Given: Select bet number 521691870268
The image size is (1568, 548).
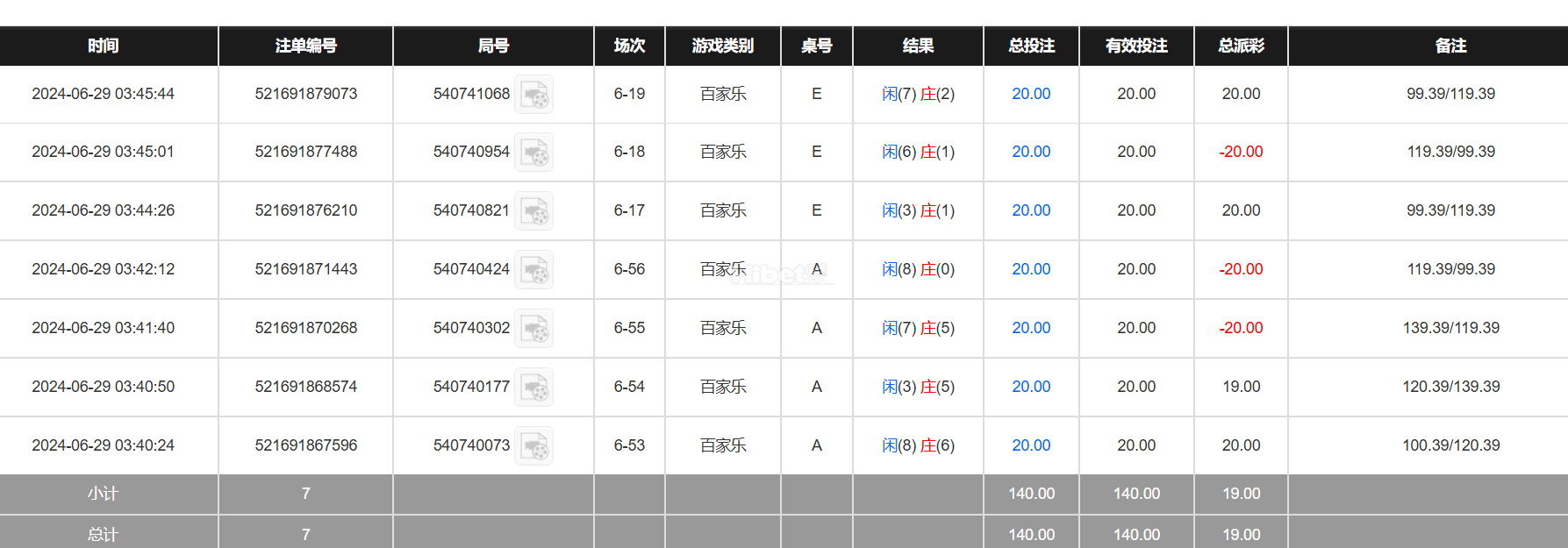Looking at the screenshot, I should [306, 328].
